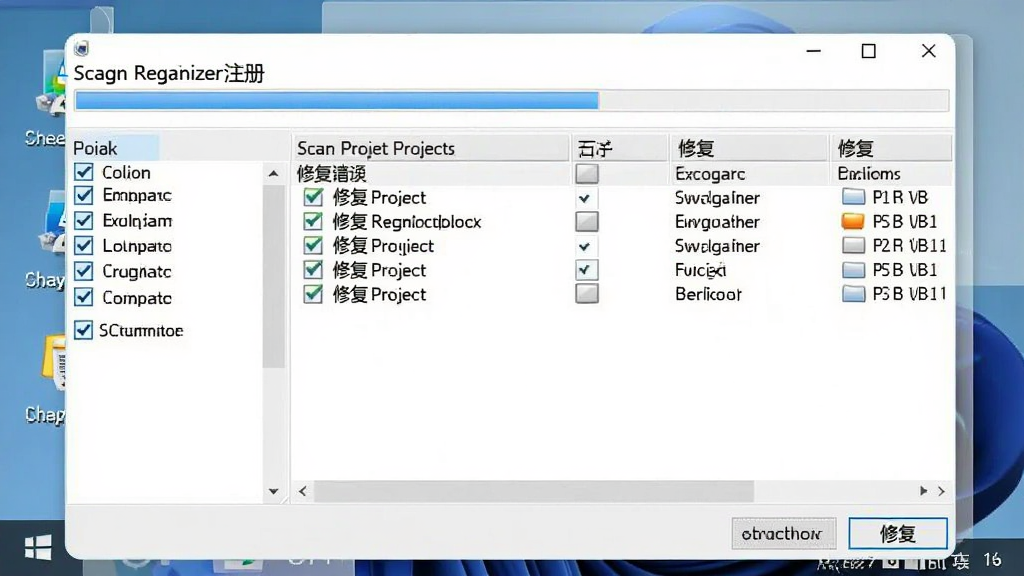This screenshot has width=1024, height=576.
Task: Click the P1R VB text label
Action: tap(900, 197)
